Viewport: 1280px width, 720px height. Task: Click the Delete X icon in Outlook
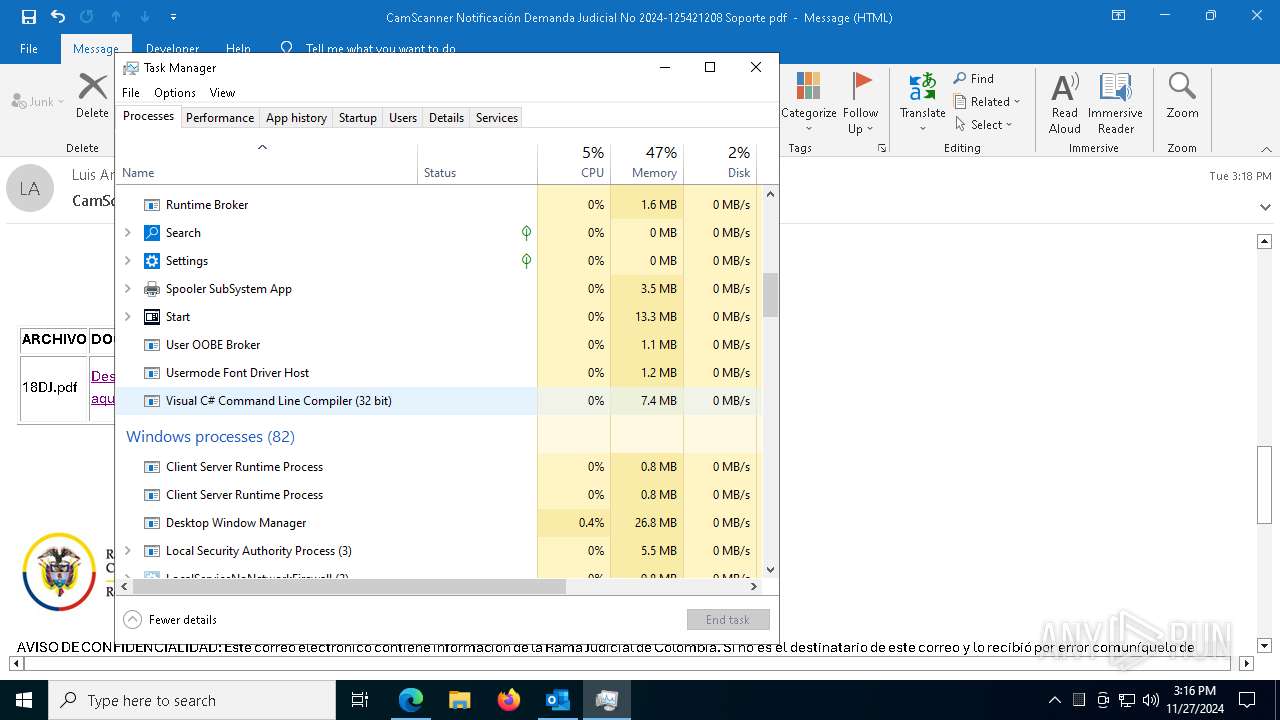tap(92, 86)
